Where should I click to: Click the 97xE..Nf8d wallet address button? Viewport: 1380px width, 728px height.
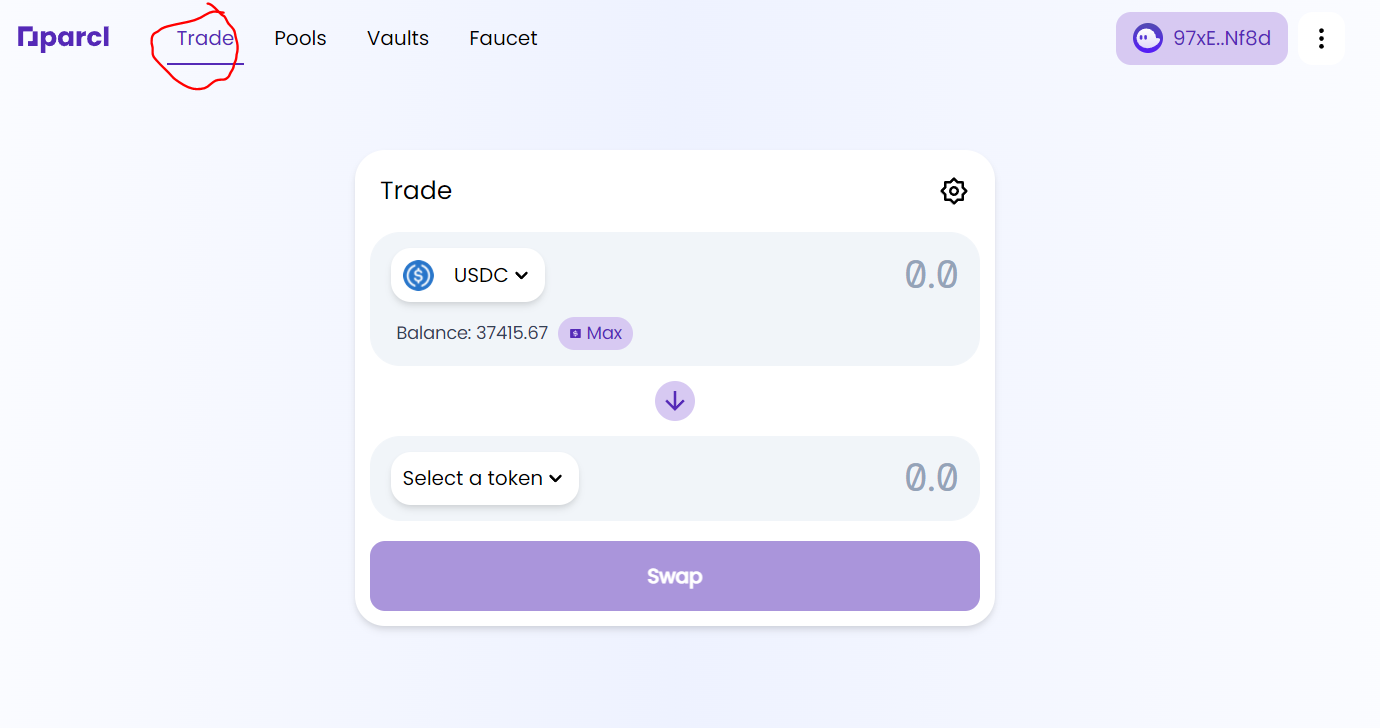pyautogui.click(x=1202, y=39)
